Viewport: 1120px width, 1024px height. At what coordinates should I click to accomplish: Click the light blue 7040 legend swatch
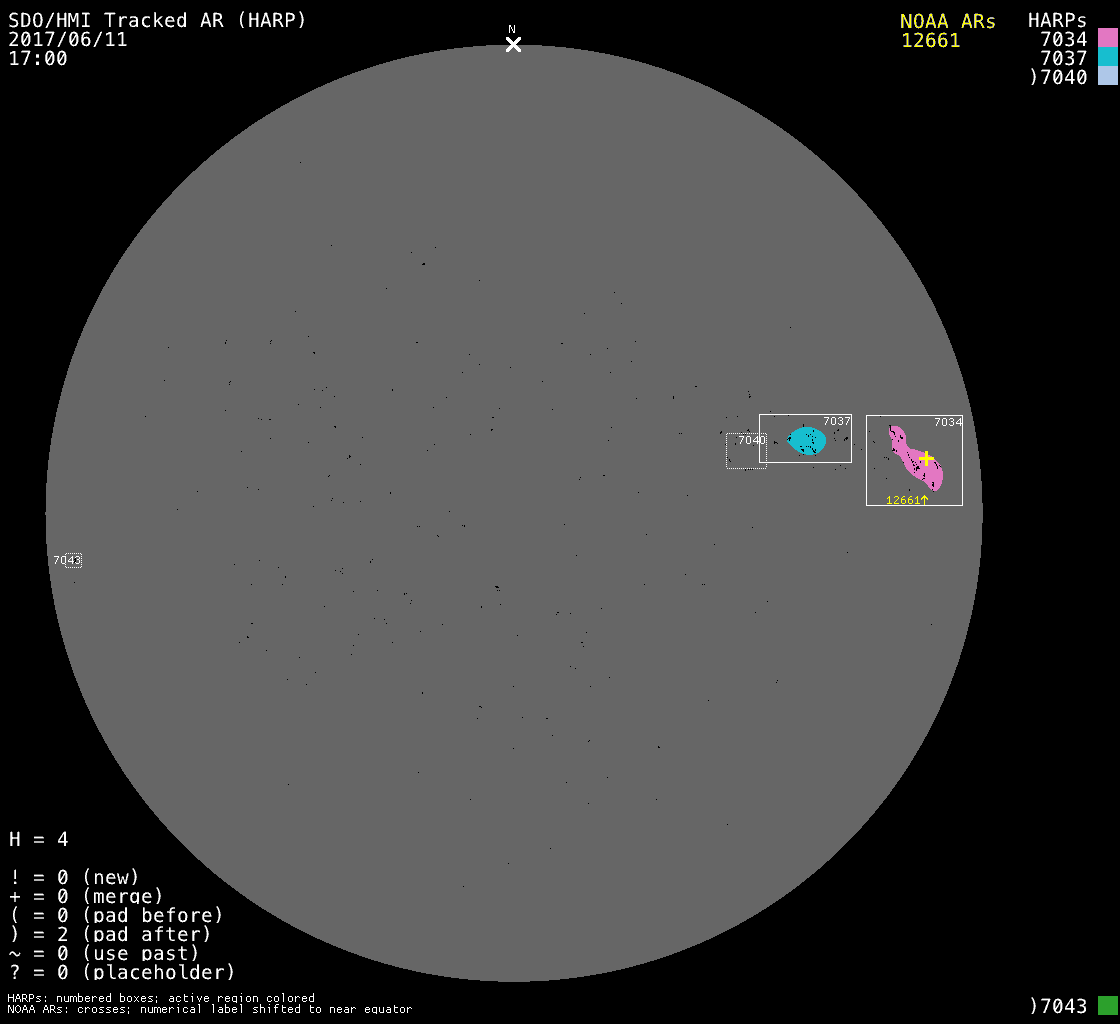(1107, 77)
